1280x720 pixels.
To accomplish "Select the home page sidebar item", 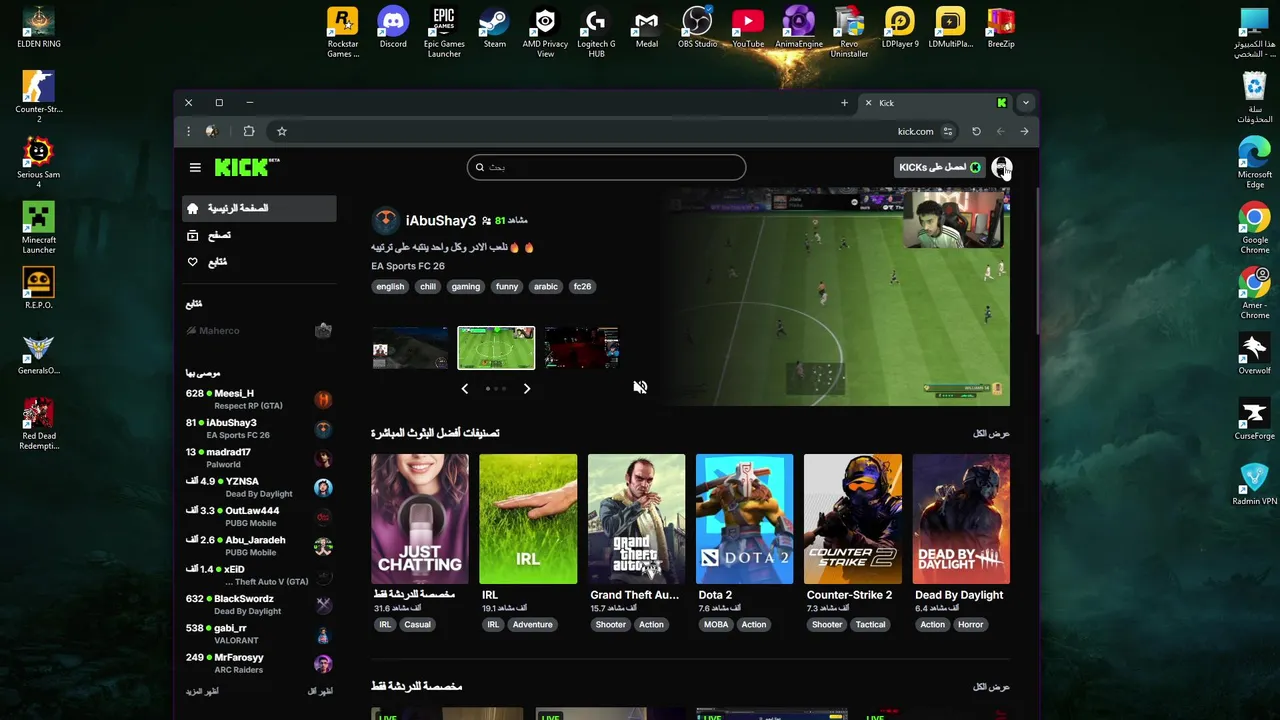I will click(x=259, y=208).
